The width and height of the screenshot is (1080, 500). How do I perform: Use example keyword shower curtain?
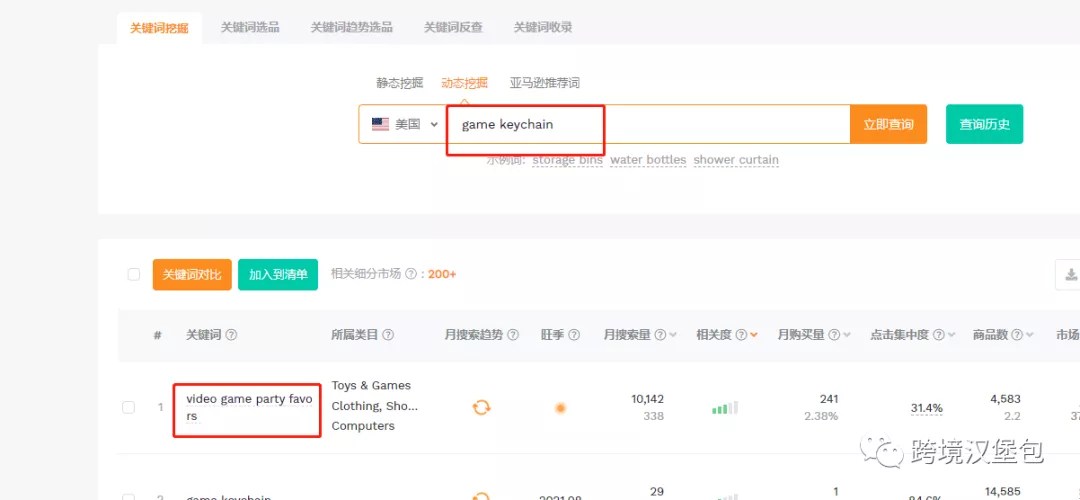(736, 160)
